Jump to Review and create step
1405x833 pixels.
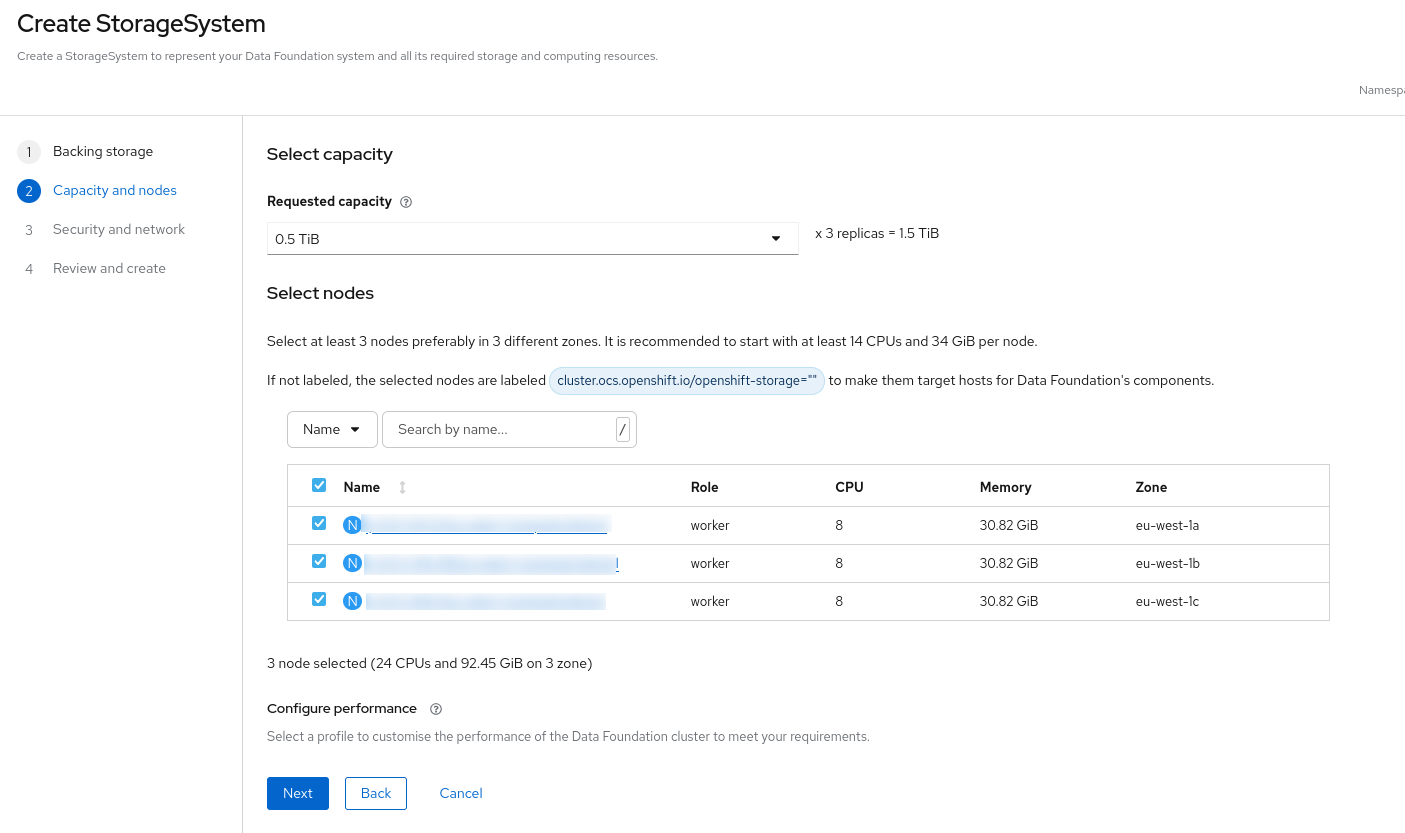click(x=109, y=269)
